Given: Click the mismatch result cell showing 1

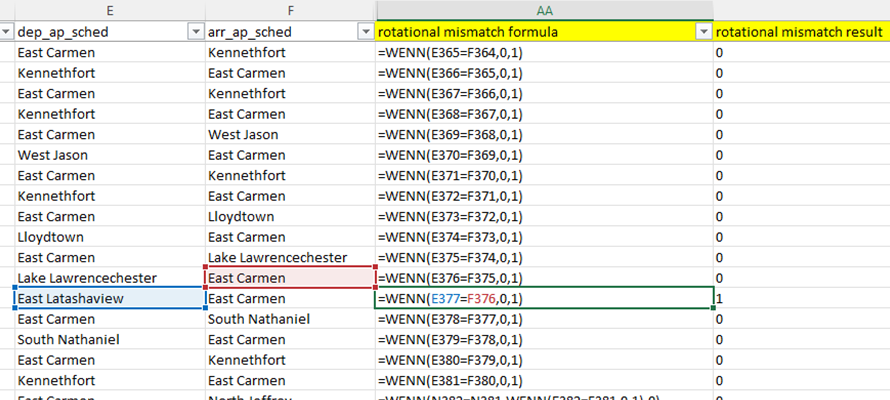Looking at the screenshot, I should click(801, 298).
